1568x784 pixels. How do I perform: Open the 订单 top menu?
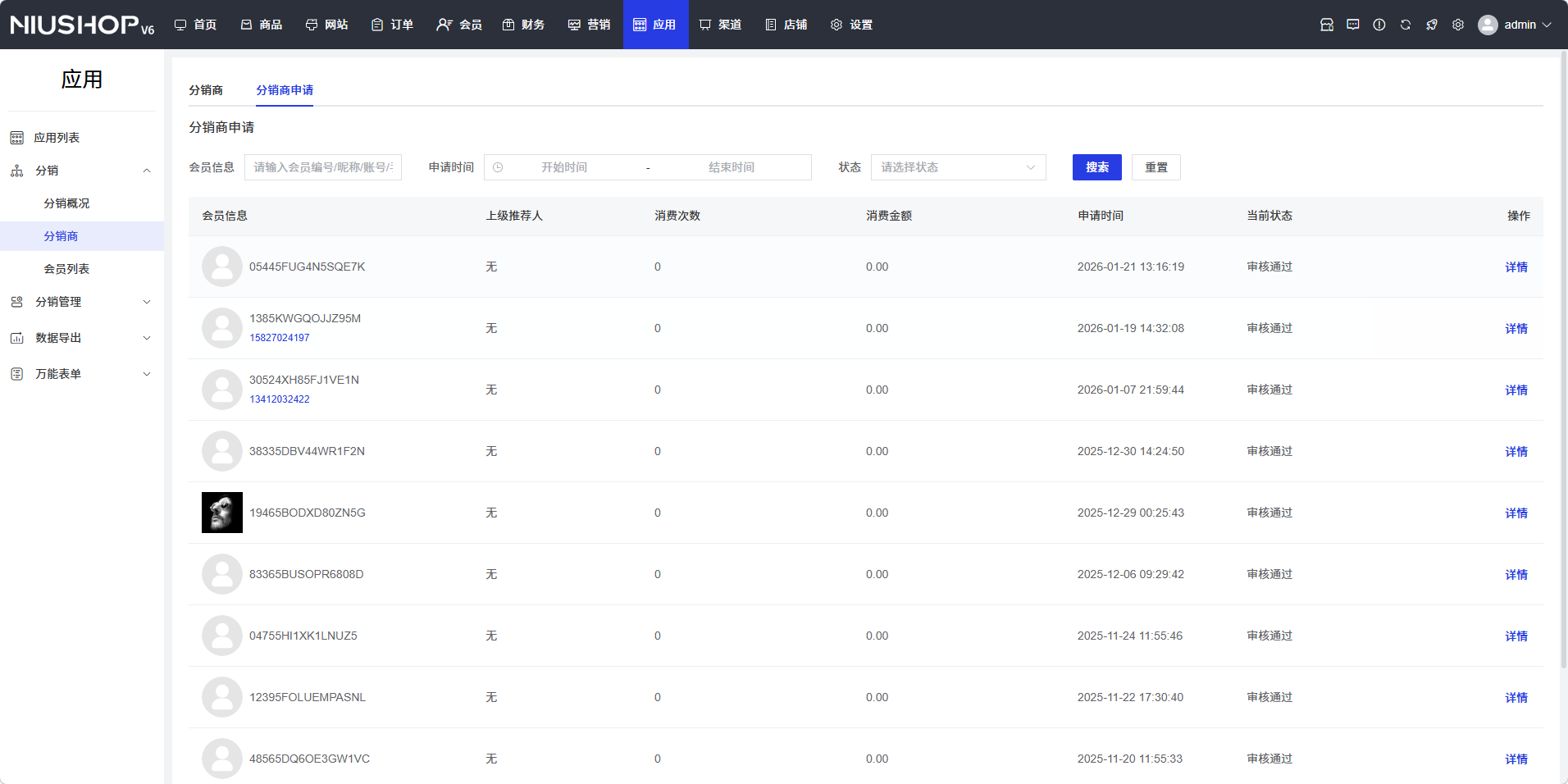(x=392, y=25)
